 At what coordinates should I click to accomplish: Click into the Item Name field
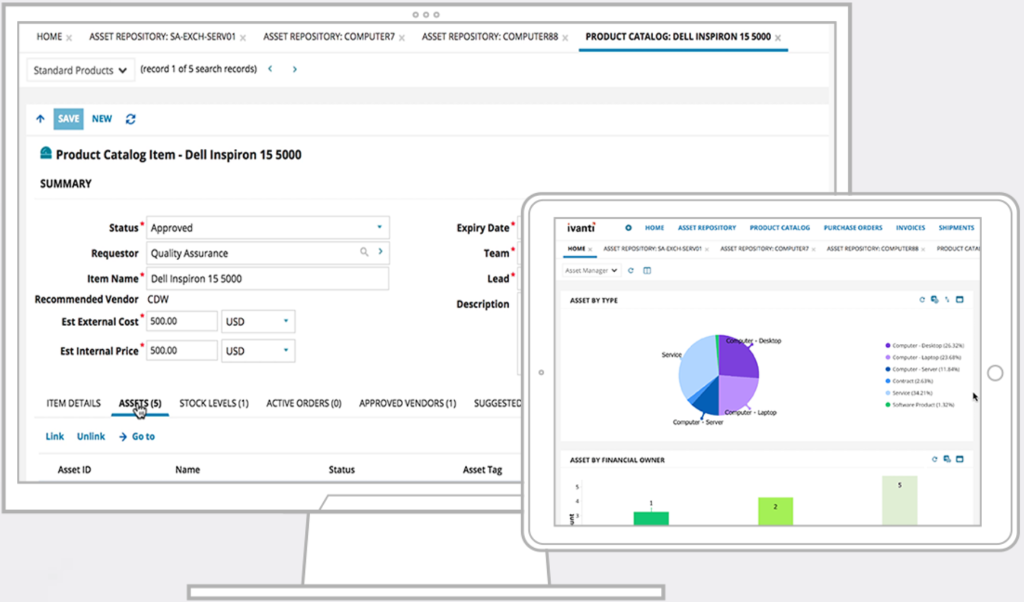point(268,278)
